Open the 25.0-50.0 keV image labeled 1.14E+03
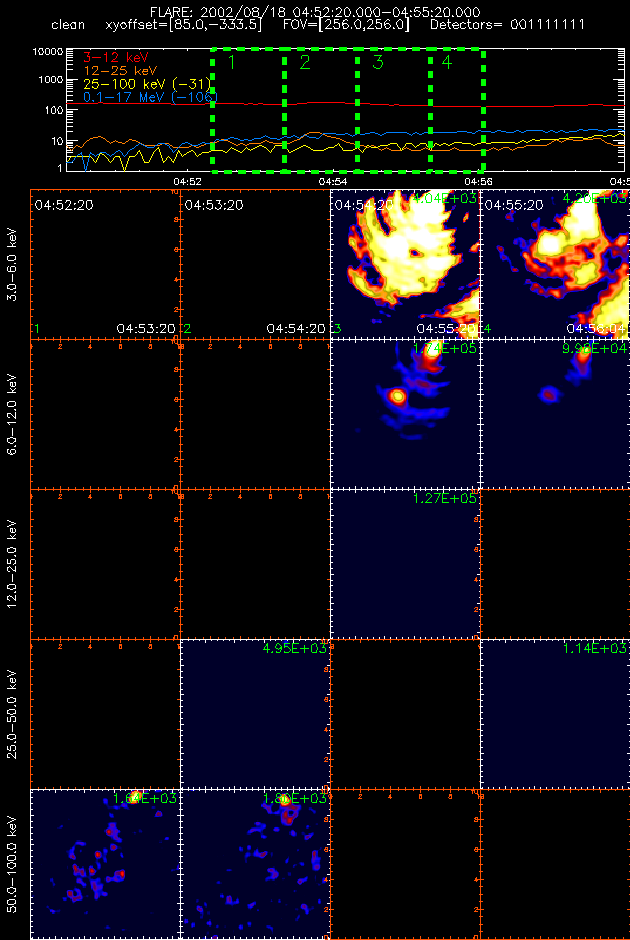Viewport: 630px width, 940px height. (555, 714)
